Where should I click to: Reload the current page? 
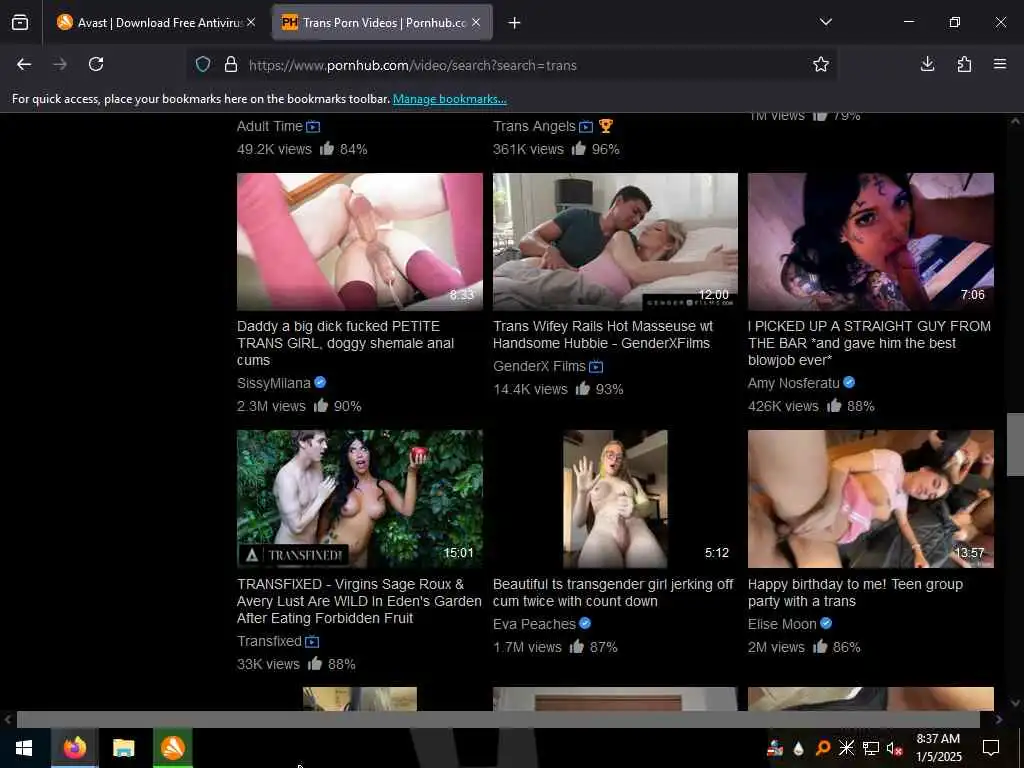(96, 64)
